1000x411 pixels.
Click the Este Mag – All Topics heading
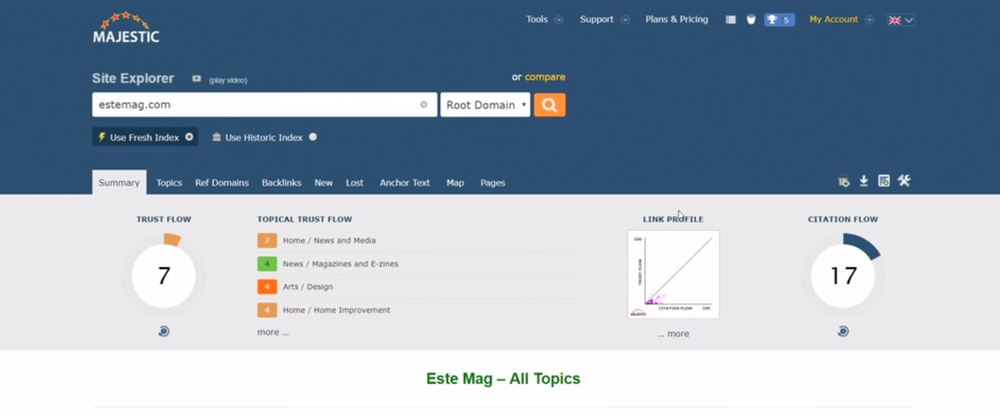pyautogui.click(x=503, y=378)
